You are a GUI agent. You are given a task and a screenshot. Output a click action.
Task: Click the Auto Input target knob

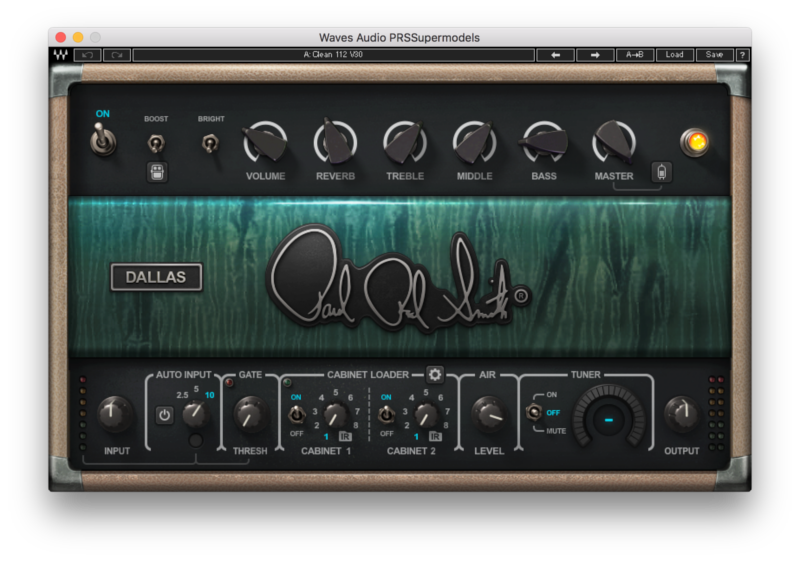196,415
